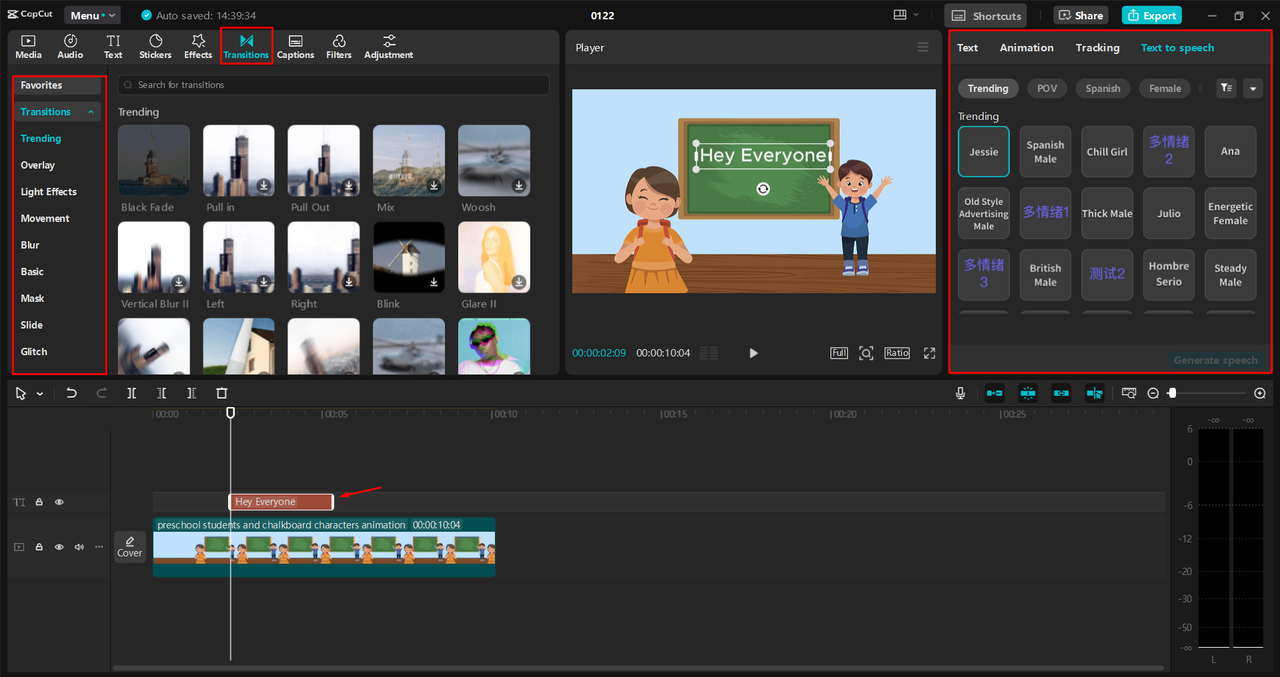Delete left of playhead
1280x677 pixels.
click(x=161, y=393)
